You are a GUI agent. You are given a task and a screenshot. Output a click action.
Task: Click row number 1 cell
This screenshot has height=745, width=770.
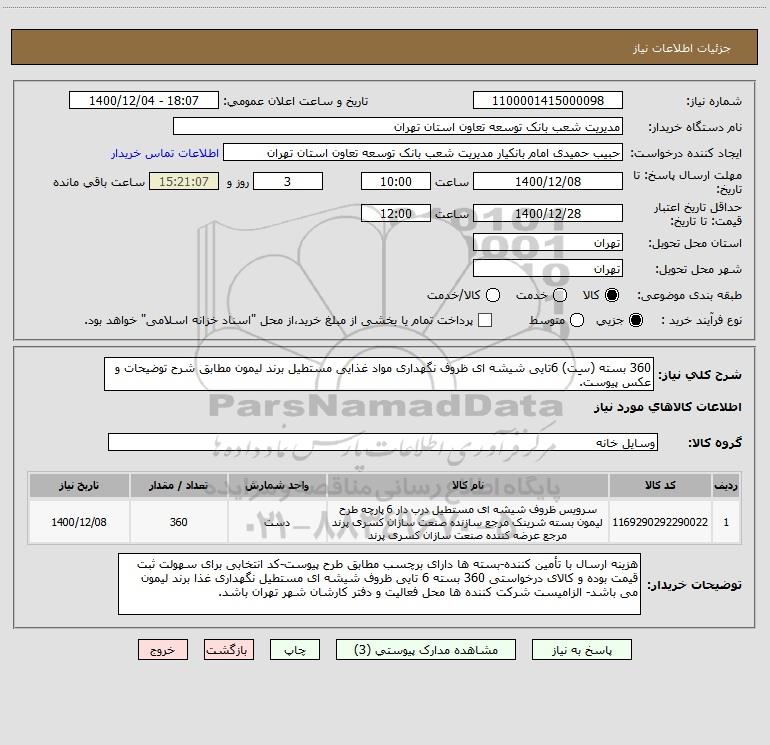click(x=726, y=522)
